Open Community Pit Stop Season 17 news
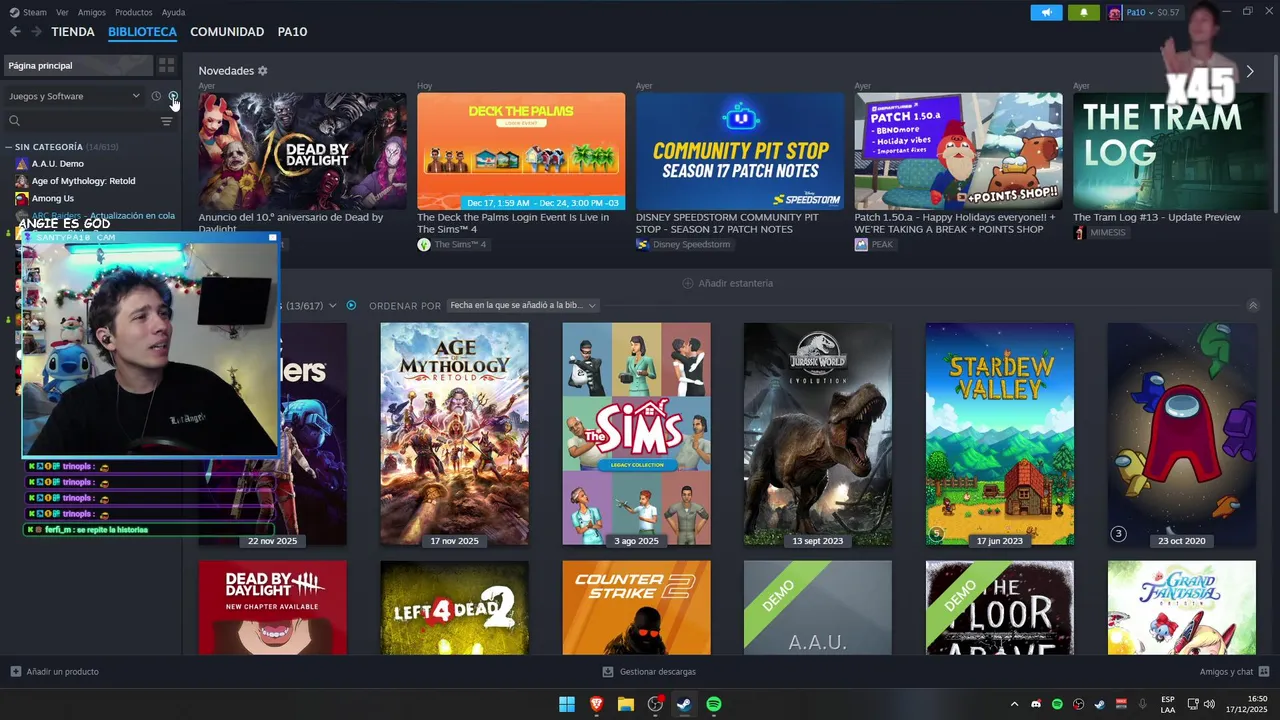 [x=740, y=151]
